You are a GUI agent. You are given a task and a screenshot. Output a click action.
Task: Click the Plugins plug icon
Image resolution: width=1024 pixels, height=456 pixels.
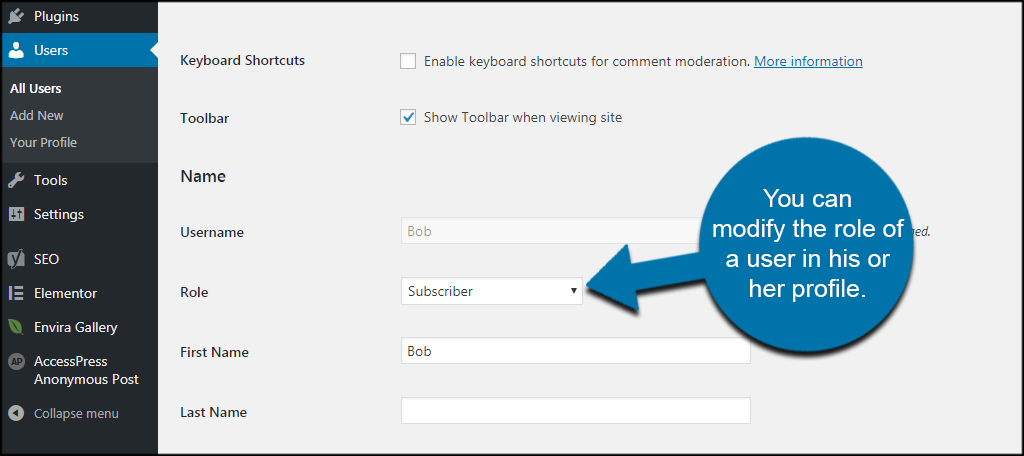[16, 16]
